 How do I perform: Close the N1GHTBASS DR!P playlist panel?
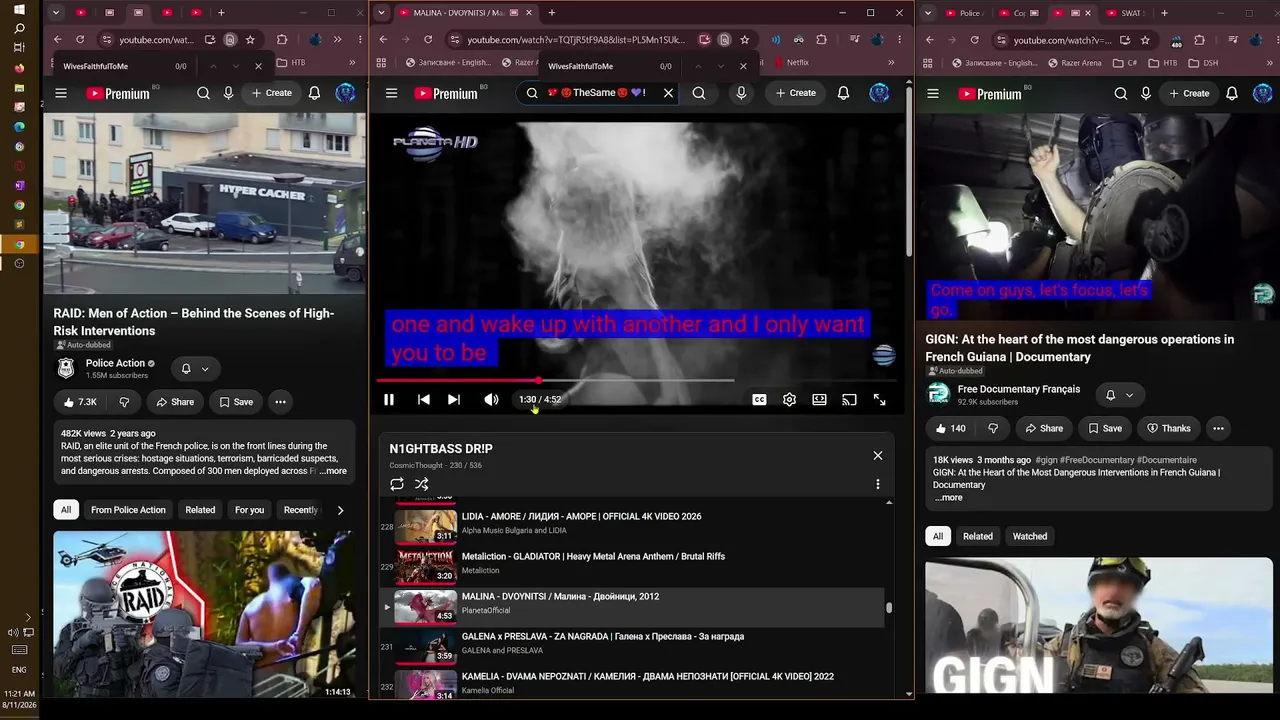pos(878,456)
